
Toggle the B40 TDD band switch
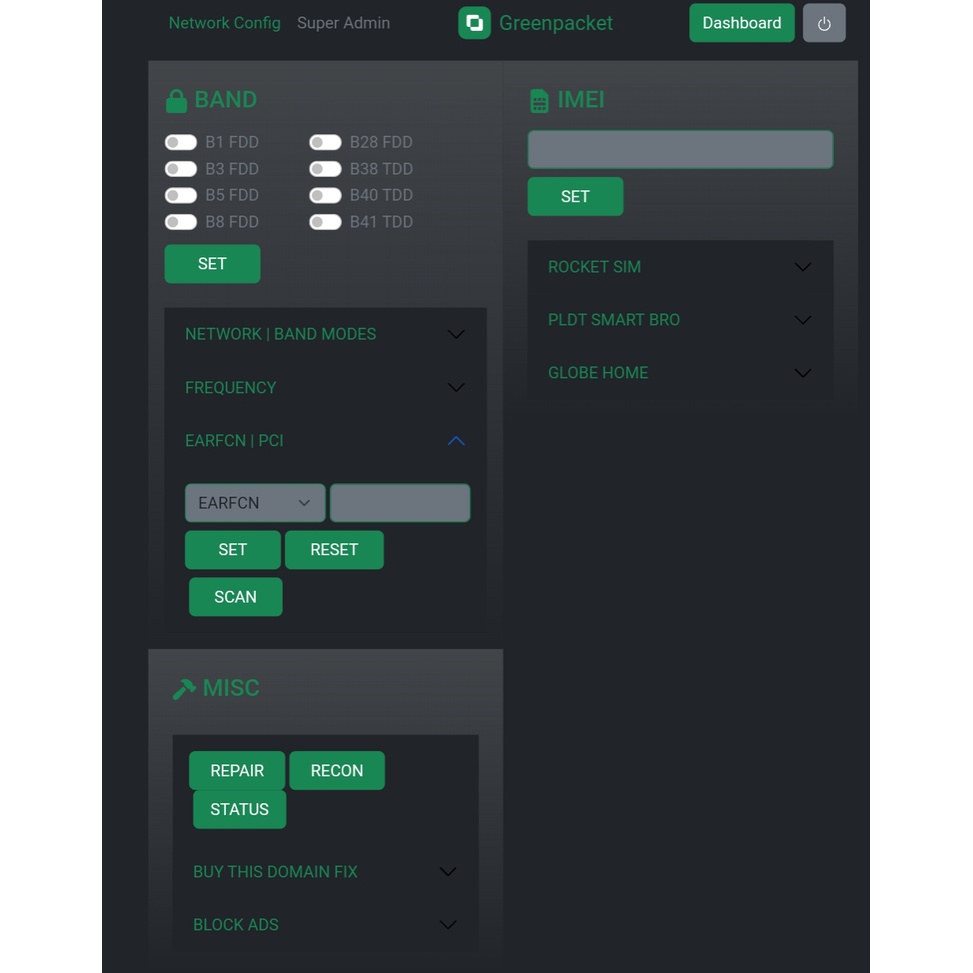325,195
